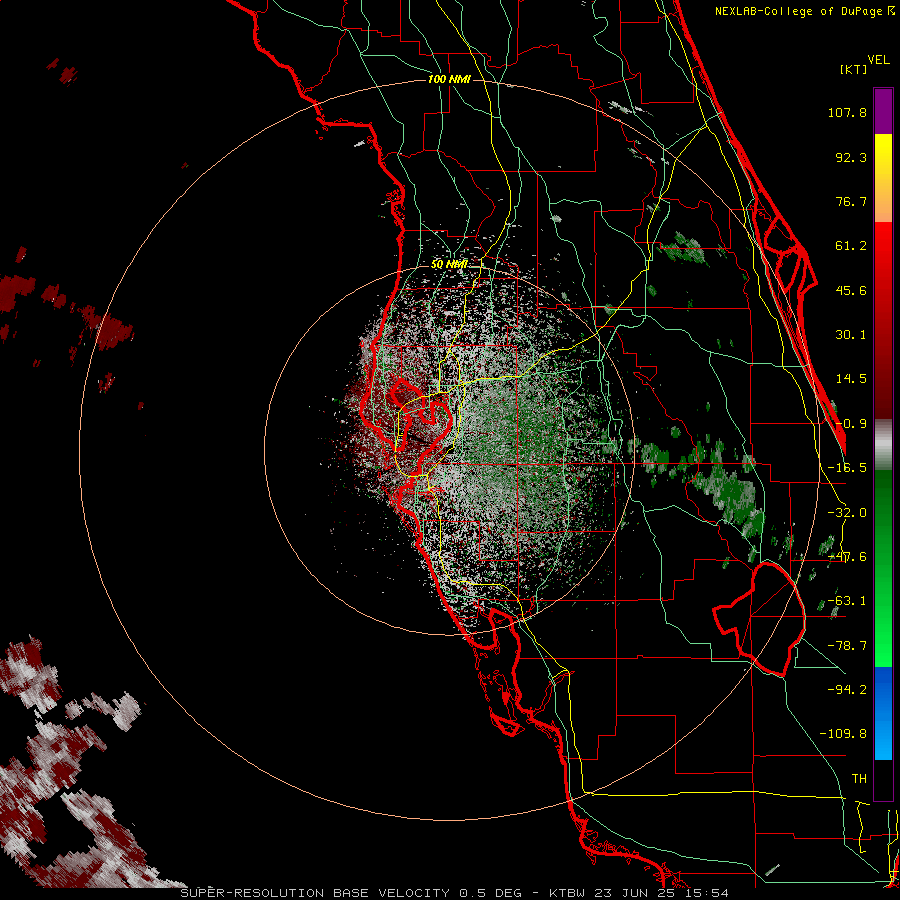The image size is (900, 900).
Task: Click the -0.9 value on velocity scale
Action: tap(851, 424)
